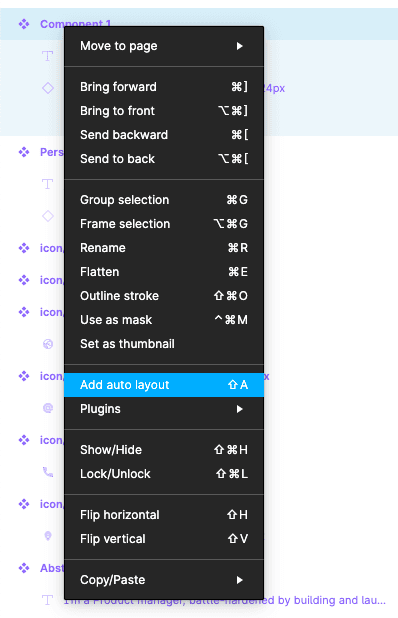The image size is (398, 618).
Task: Choose Set as thumbnail
Action: tap(164, 344)
